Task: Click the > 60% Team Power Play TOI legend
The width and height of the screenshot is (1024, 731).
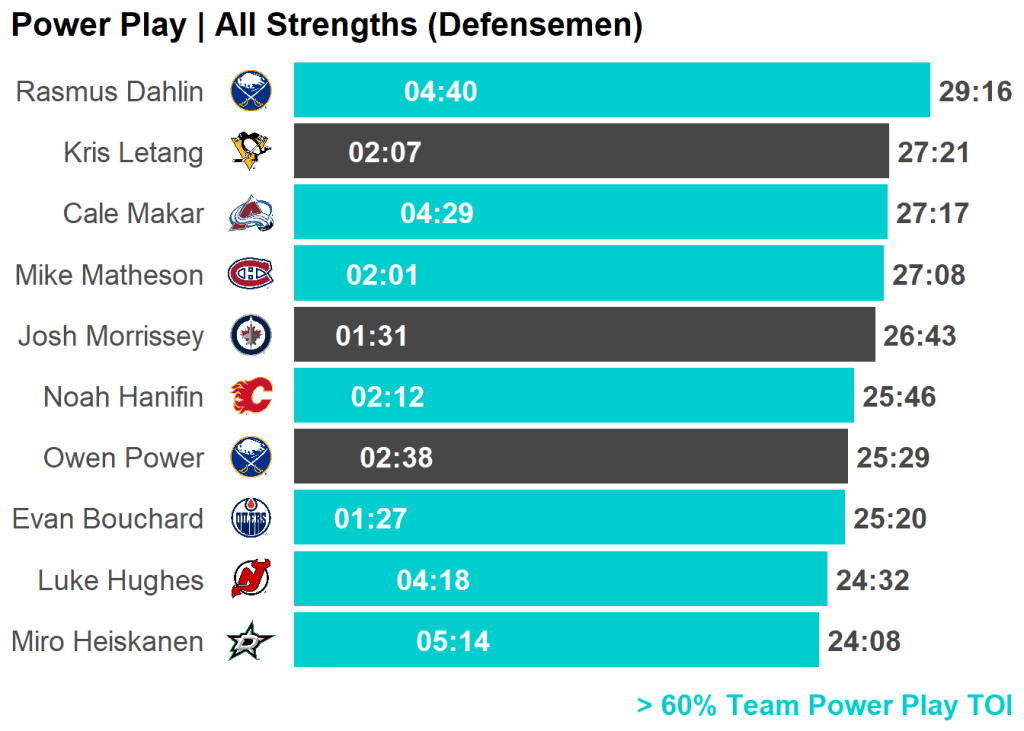Action: click(x=824, y=705)
